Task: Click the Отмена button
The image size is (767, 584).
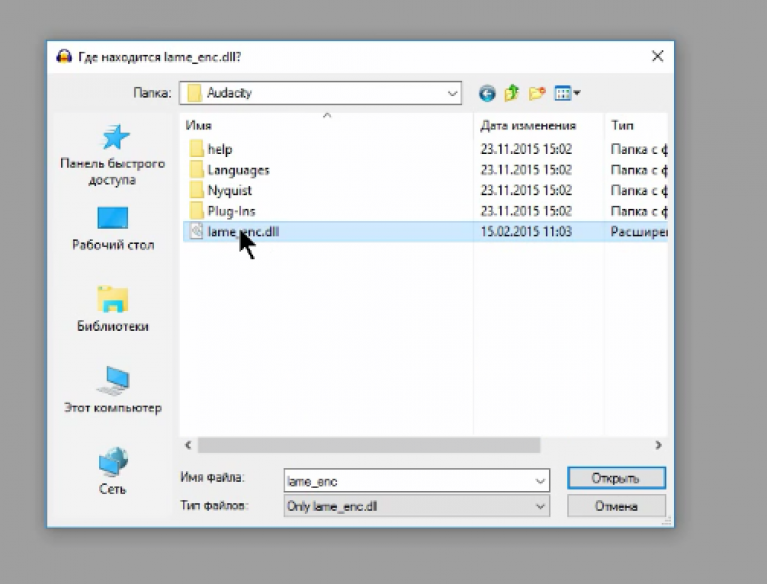Action: click(616, 506)
